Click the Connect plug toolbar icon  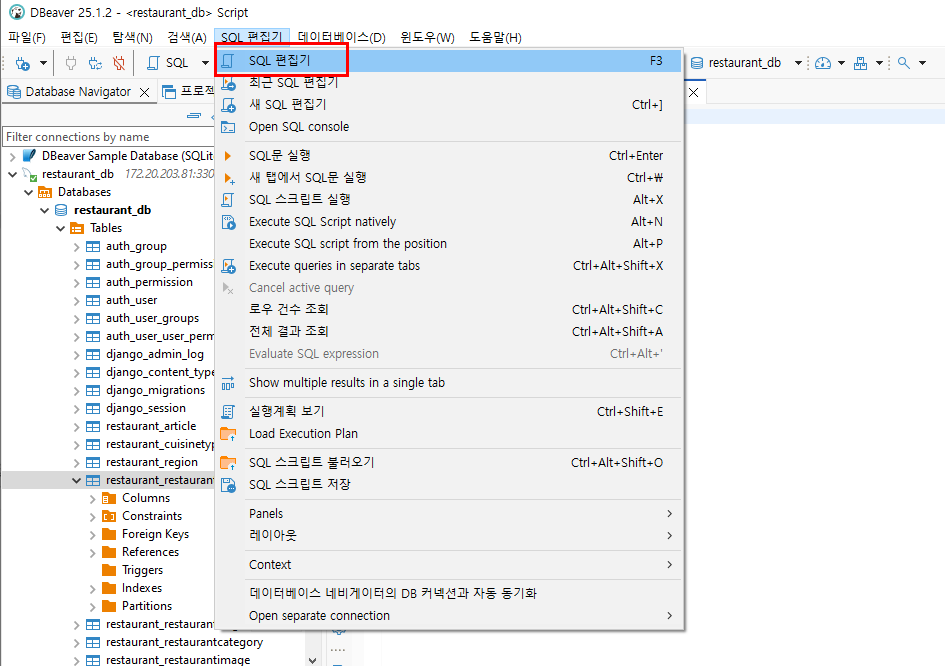point(71,63)
